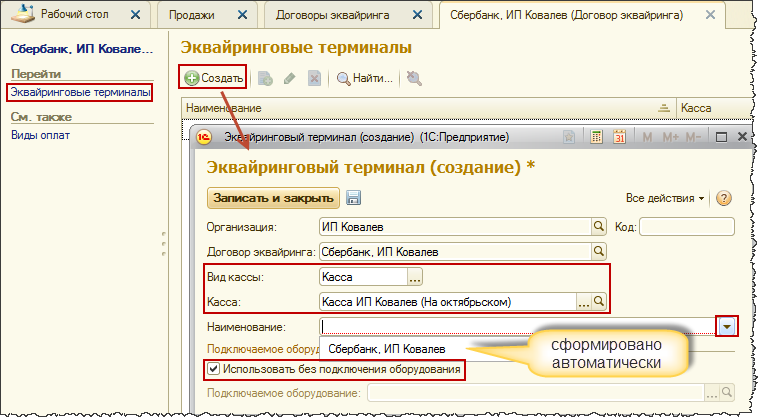Click the M- memory button in titlebar

(x=693, y=137)
